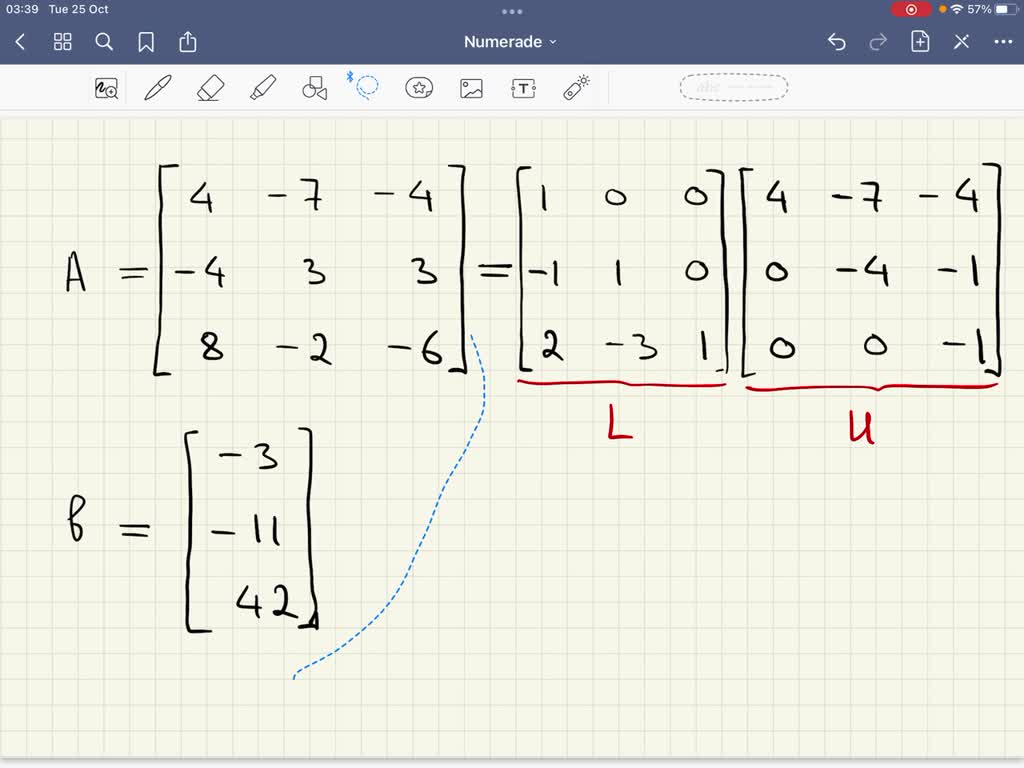Toggle the Lasso selection tool

point(366,87)
